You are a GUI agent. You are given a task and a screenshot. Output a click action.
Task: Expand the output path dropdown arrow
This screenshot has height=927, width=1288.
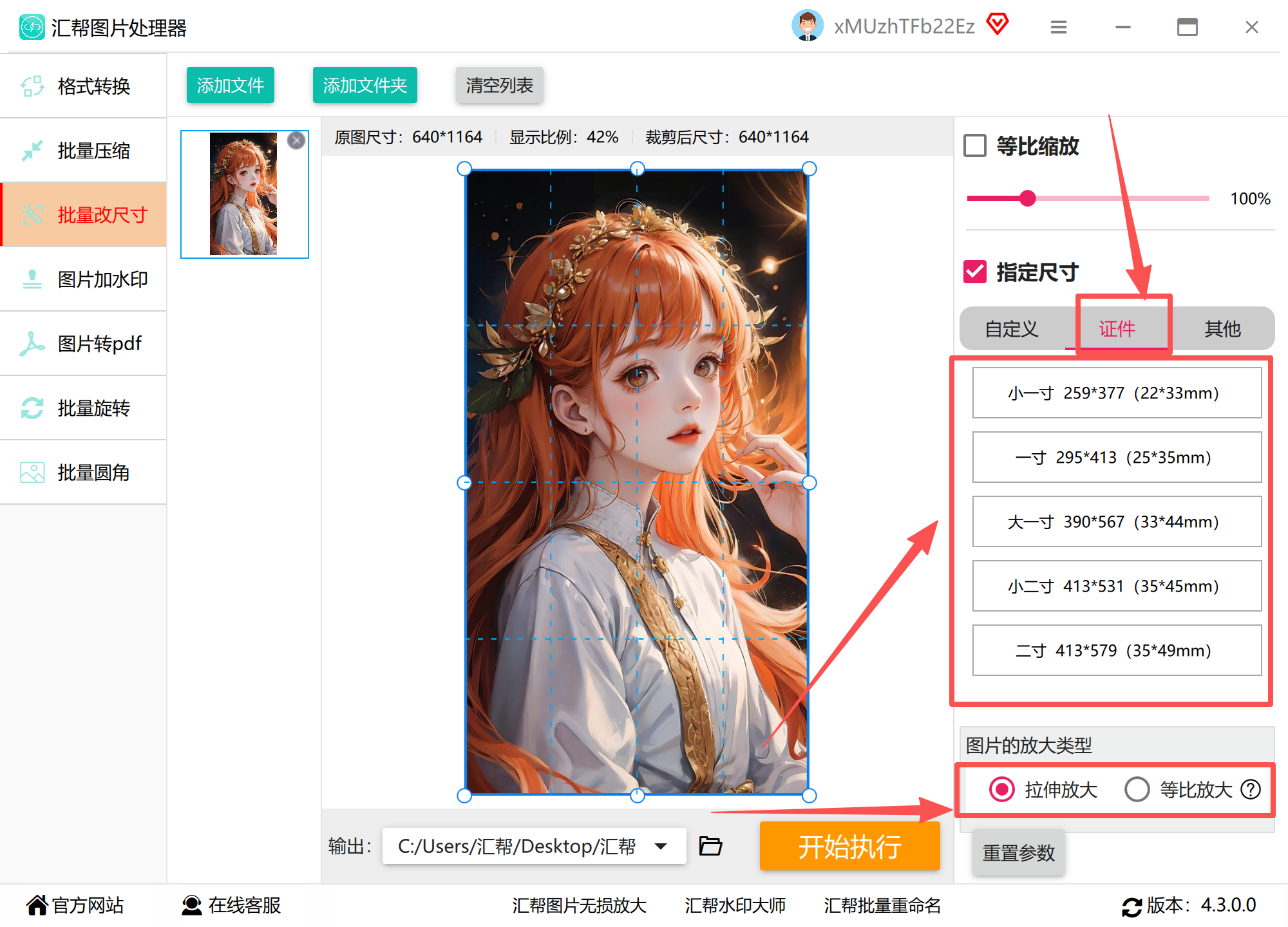(x=661, y=846)
